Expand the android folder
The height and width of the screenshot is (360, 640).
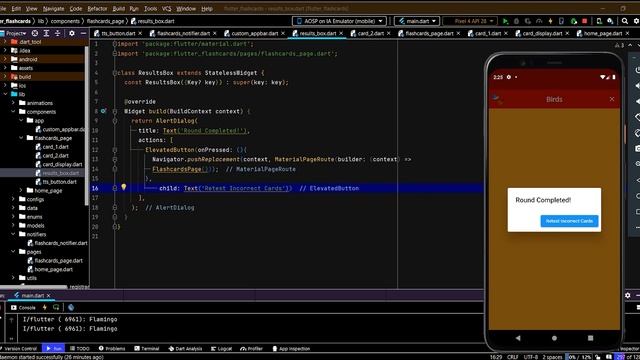pyautogui.click(x=5, y=59)
